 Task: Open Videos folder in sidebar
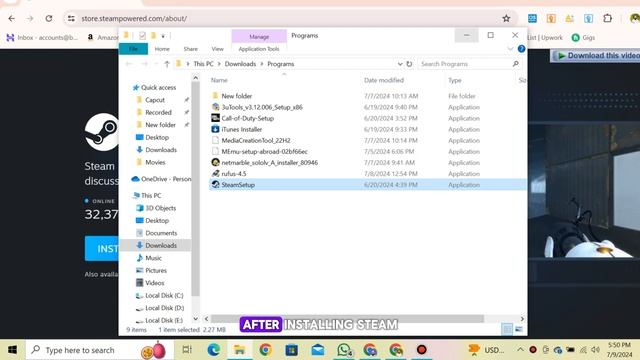pyautogui.click(x=155, y=283)
